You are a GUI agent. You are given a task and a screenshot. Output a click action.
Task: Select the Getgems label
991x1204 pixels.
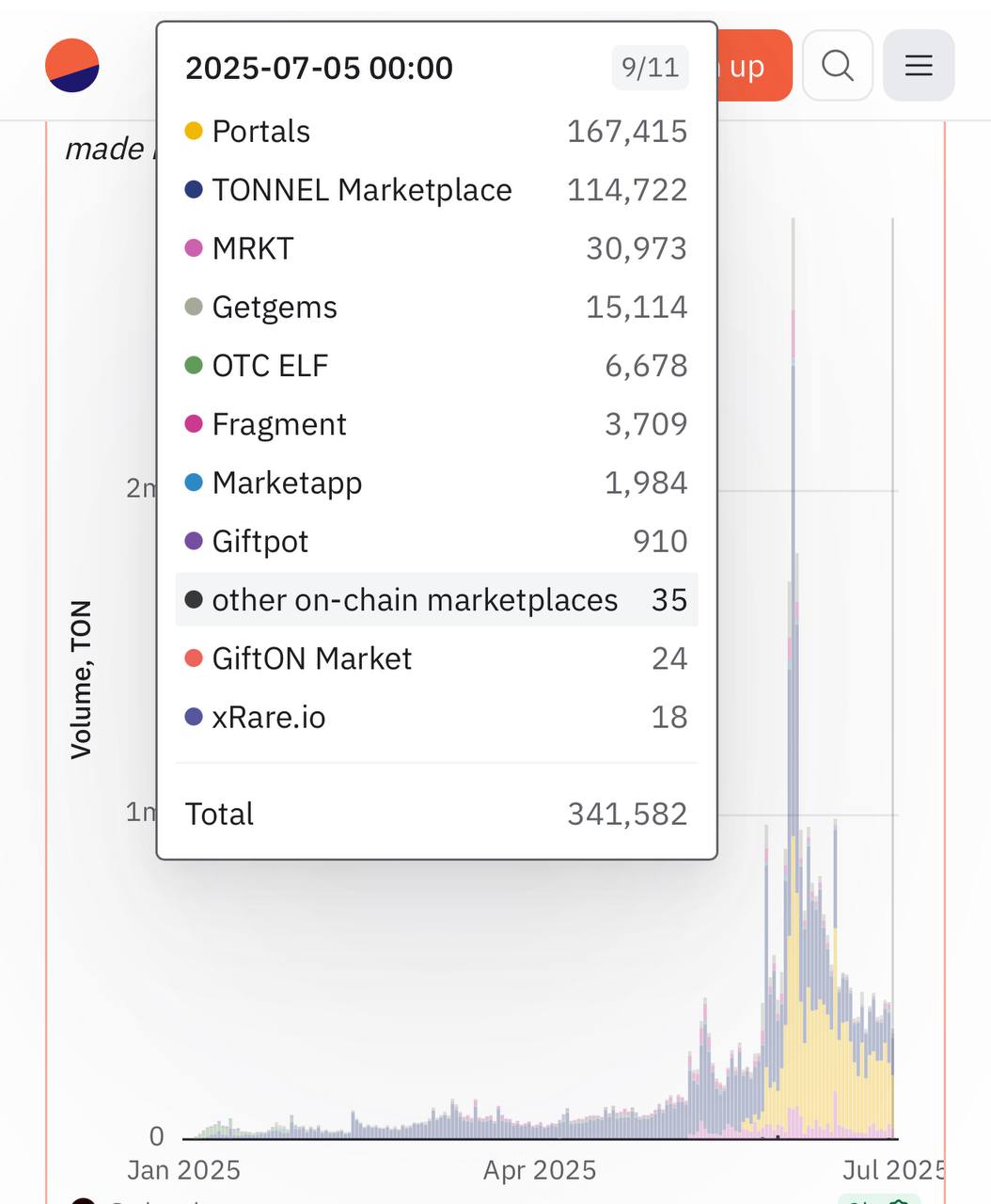[275, 308]
